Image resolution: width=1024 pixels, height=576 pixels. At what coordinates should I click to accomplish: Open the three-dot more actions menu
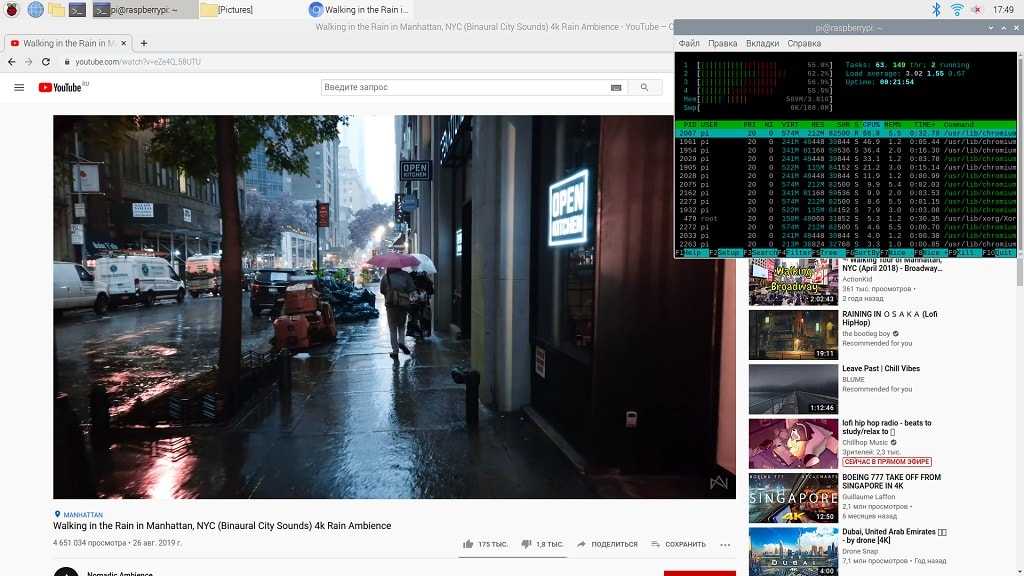[x=725, y=544]
